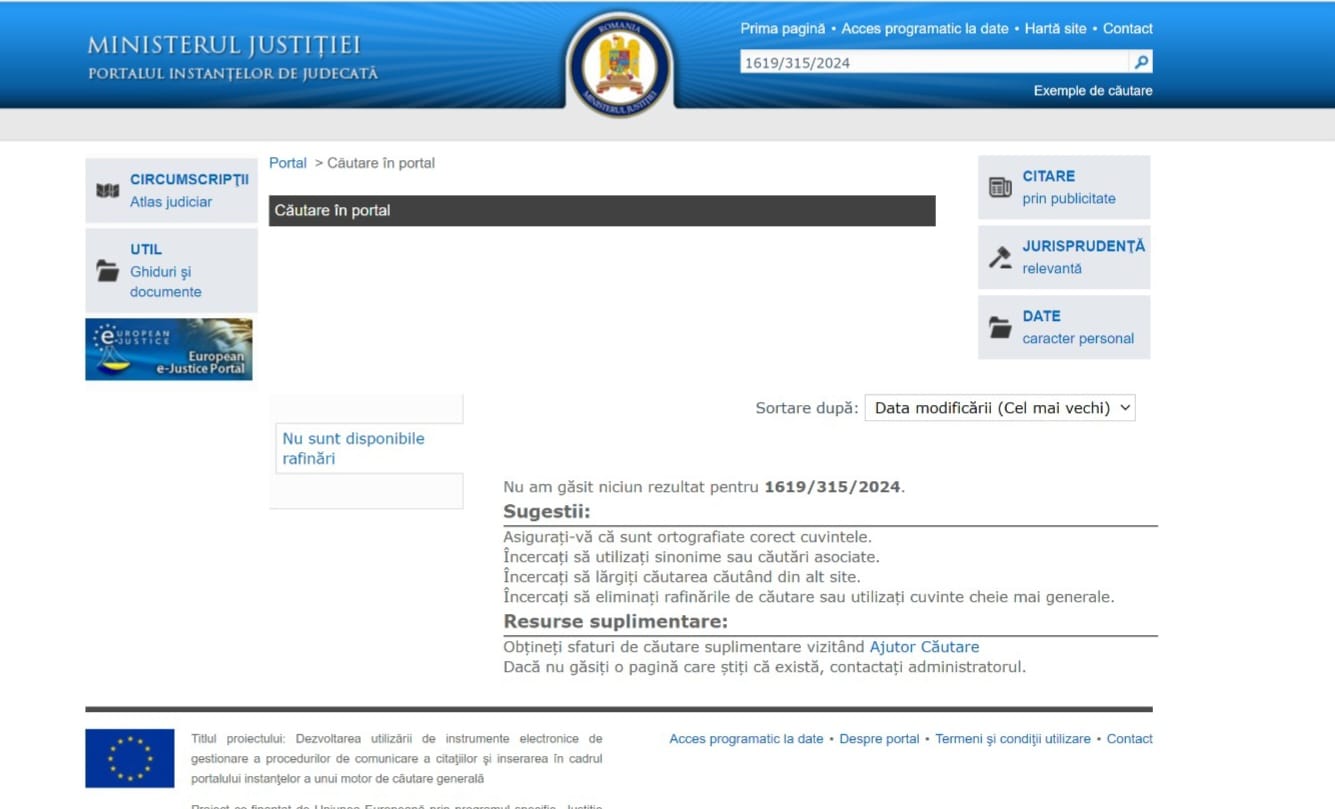Image resolution: width=1335 pixels, height=809 pixels.
Task: Expand the Sortare după dropdown
Action: tap(999, 408)
